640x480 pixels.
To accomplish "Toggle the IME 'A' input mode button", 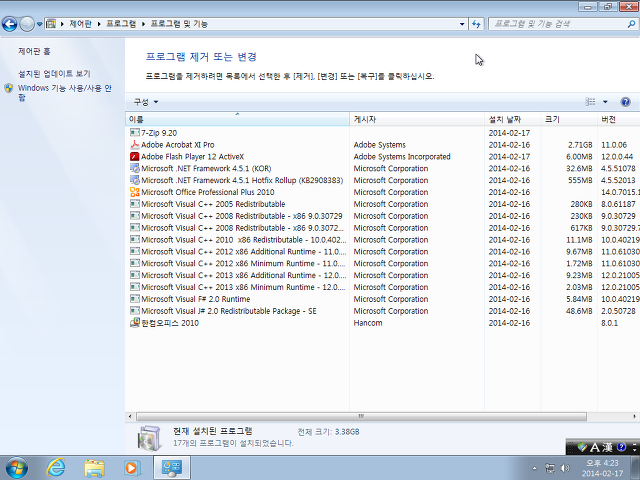I will 595,447.
